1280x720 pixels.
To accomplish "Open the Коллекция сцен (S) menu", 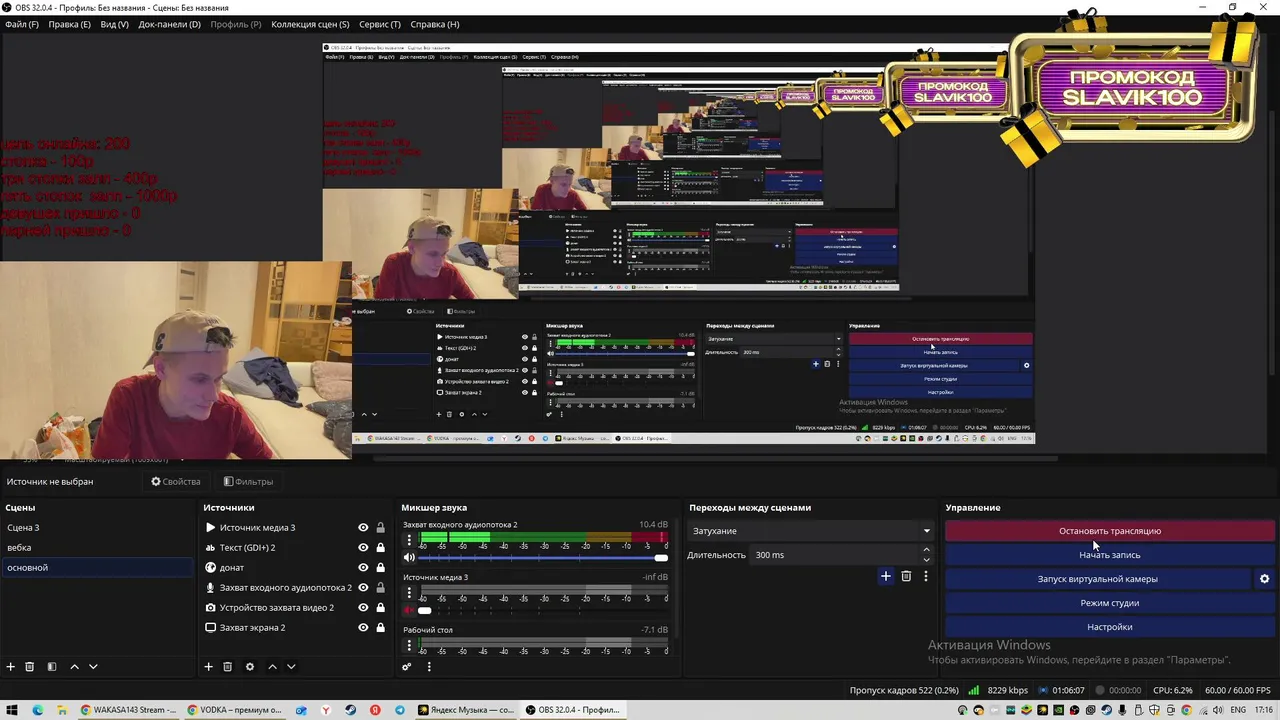I will click(310, 24).
